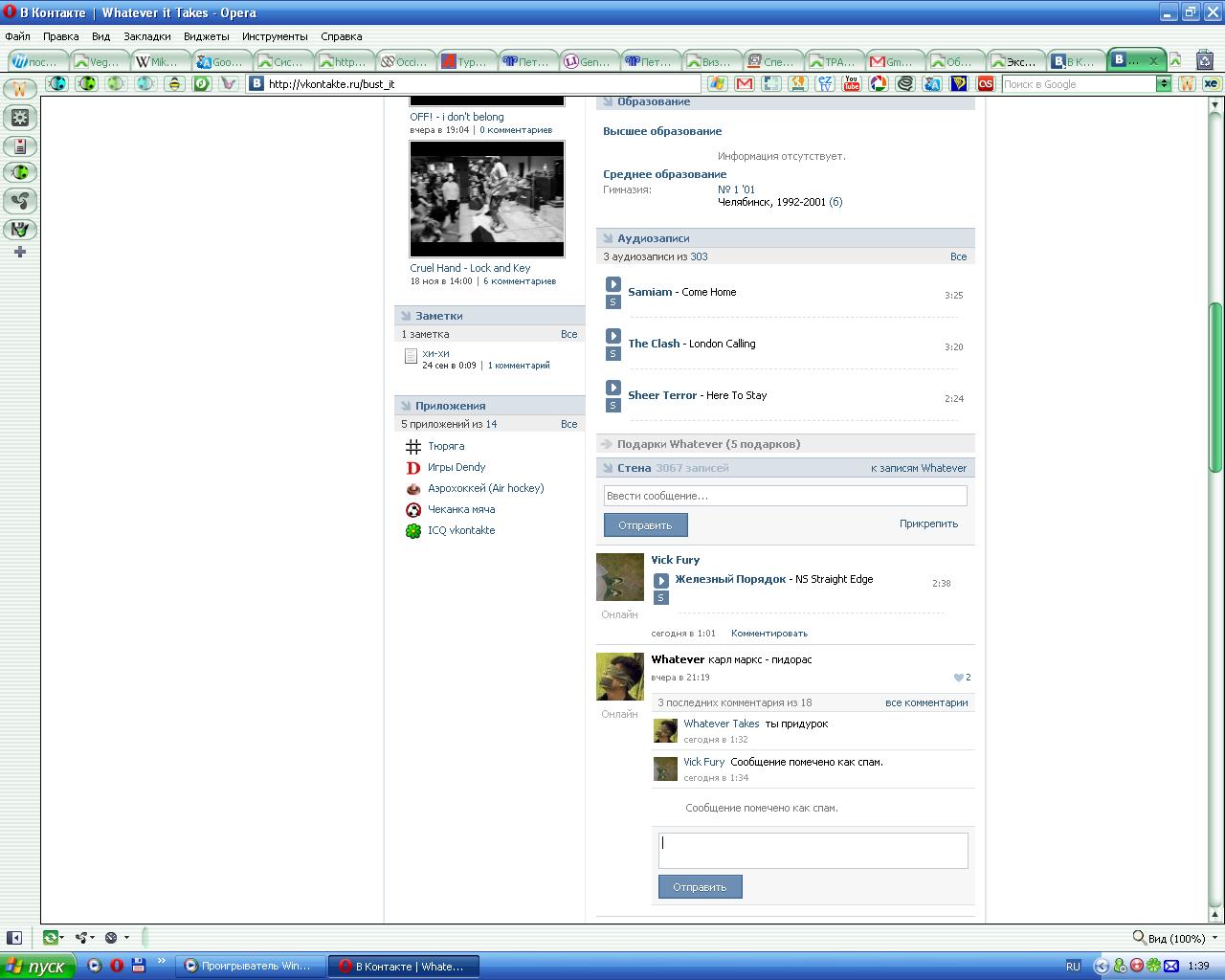The image size is (1225, 980).
Task: Open the YouTube bookmark icon in toolbar
Action: 851,83
